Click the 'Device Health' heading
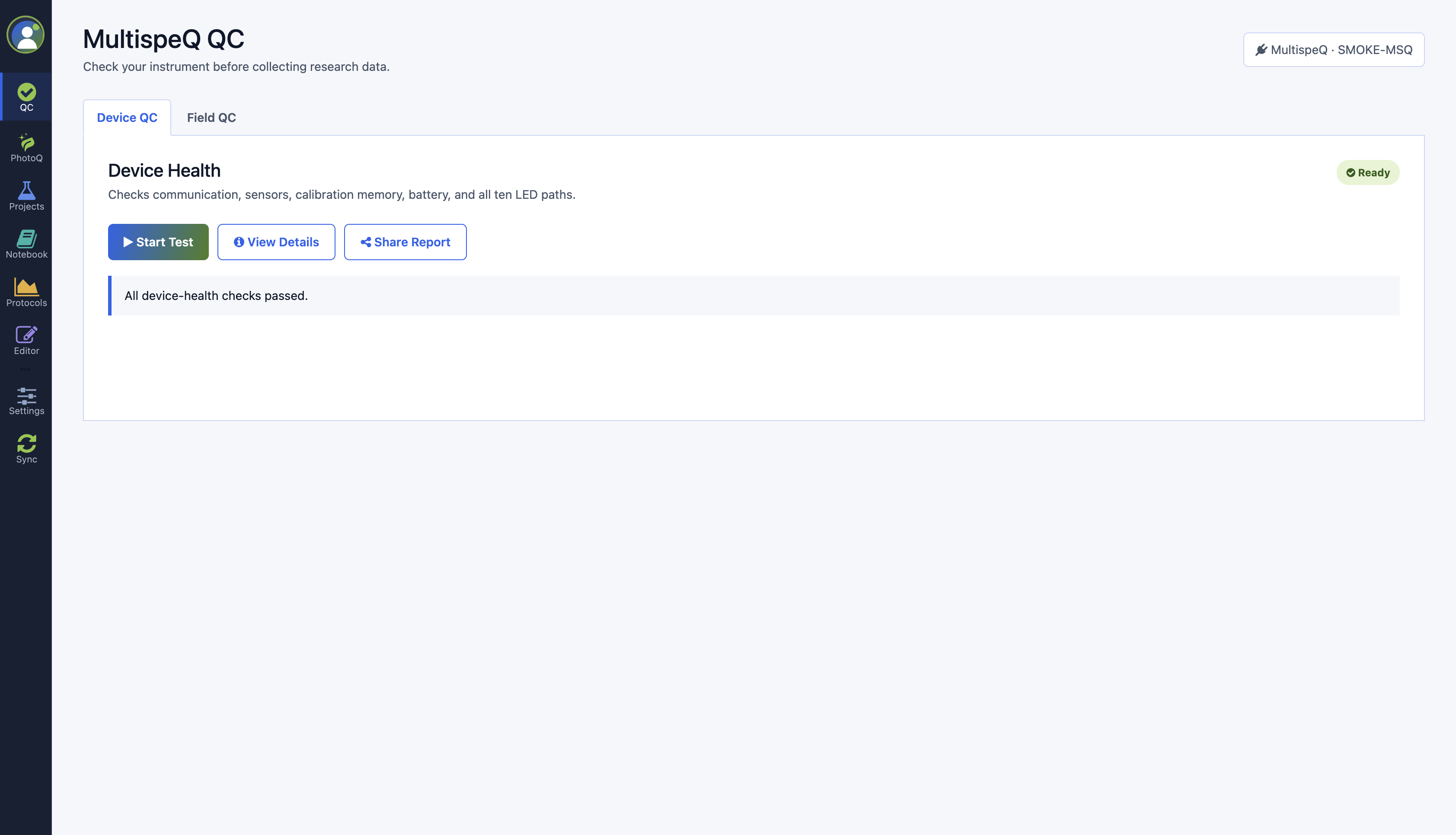This screenshot has height=835, width=1456. coord(164,171)
